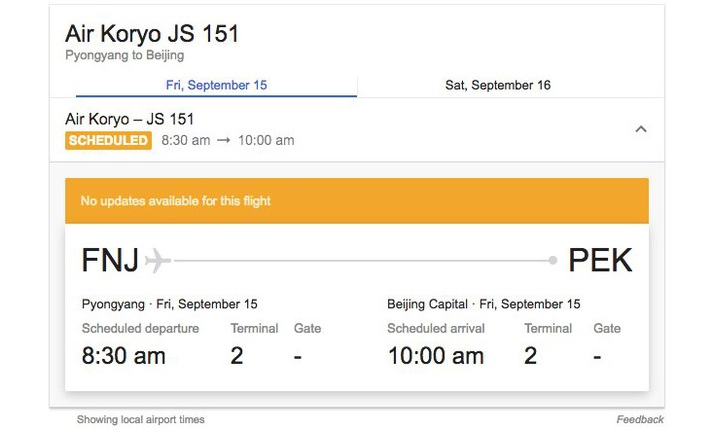Click the departure Terminal 2 value
Screen dimensions: 721x435
[x=237, y=355]
